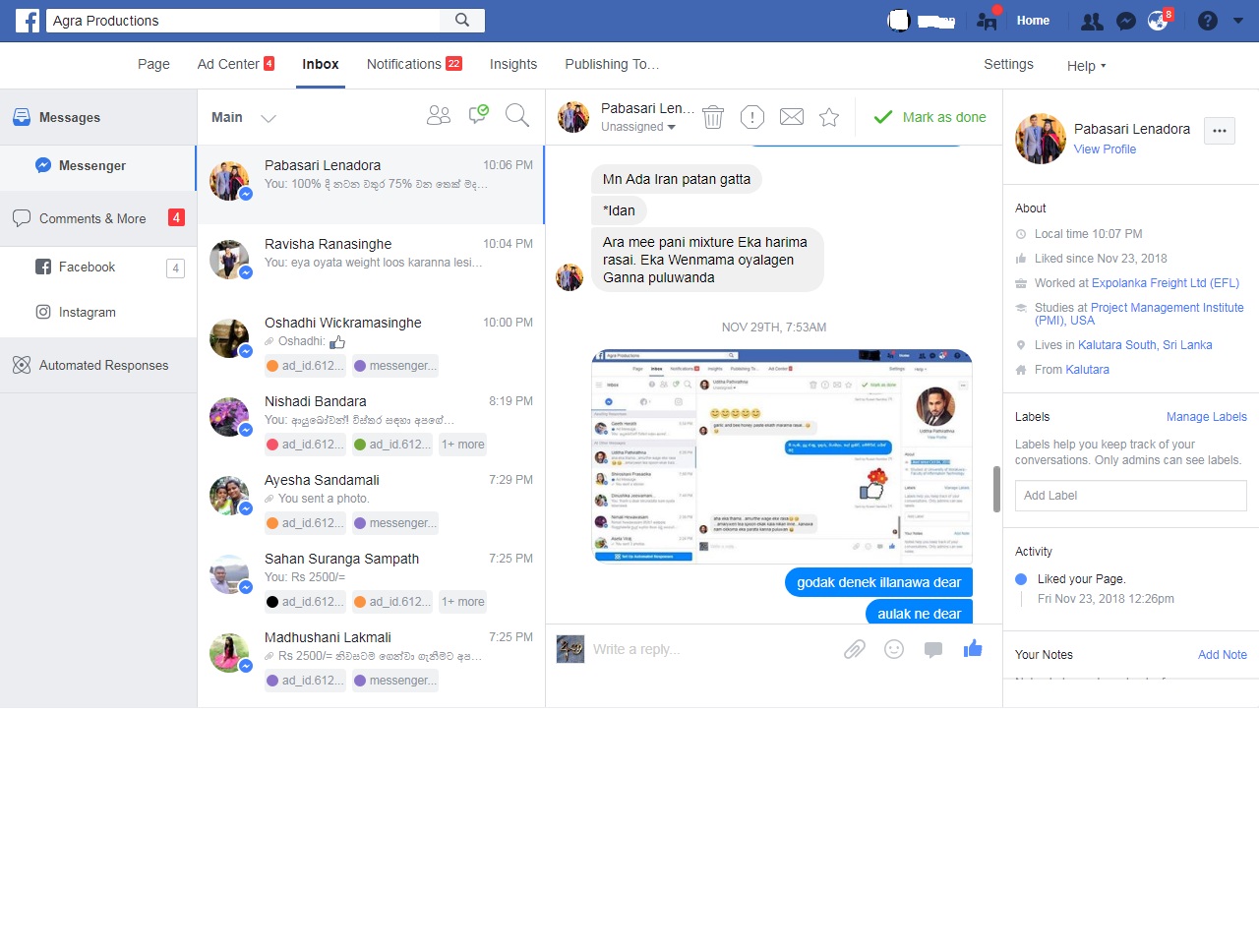Click '1+ more' labels on Nishadi Bandara row

coord(462,445)
